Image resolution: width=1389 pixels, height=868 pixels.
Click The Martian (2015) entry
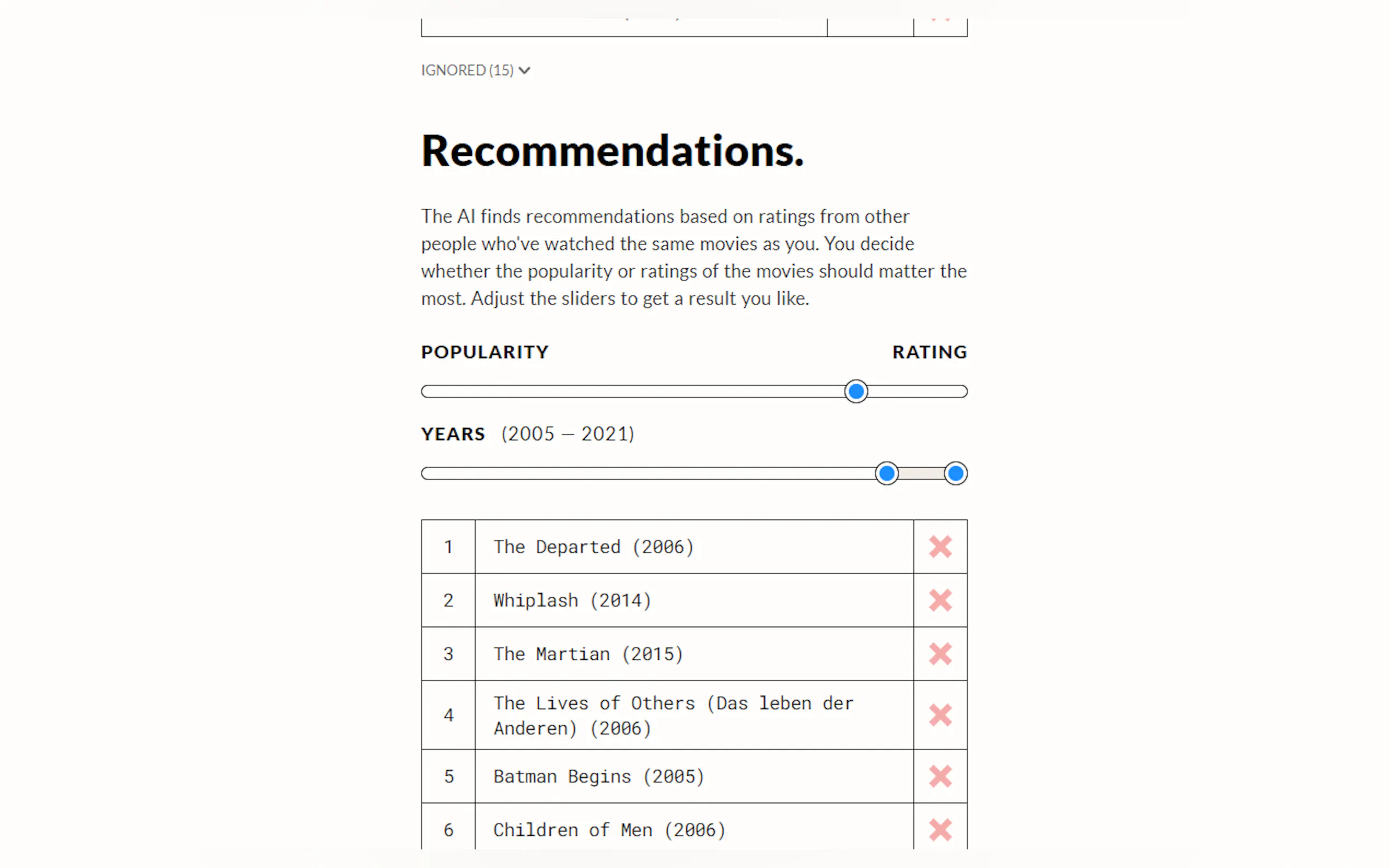[x=588, y=654]
